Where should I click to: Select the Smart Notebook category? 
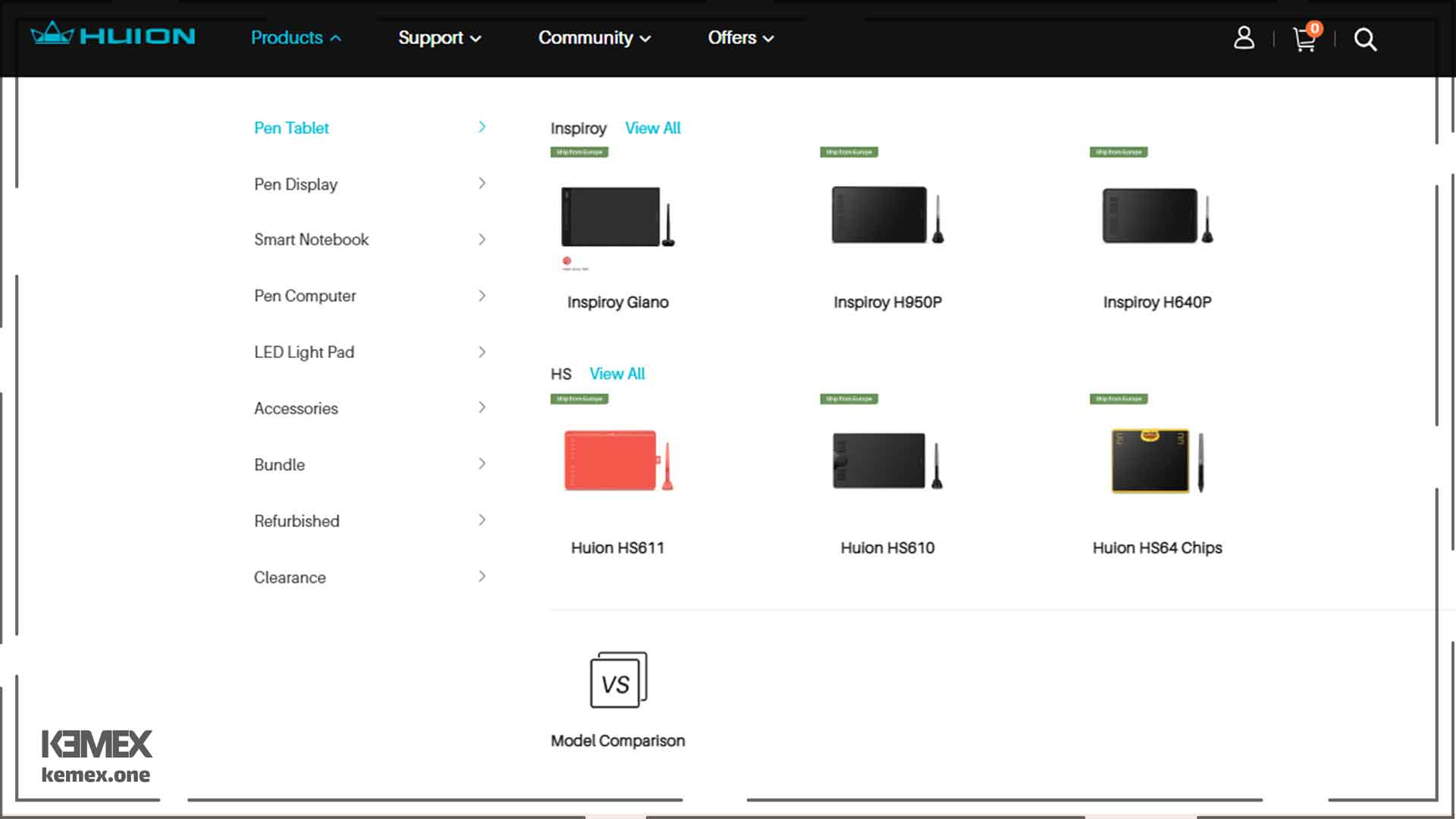[x=311, y=240]
